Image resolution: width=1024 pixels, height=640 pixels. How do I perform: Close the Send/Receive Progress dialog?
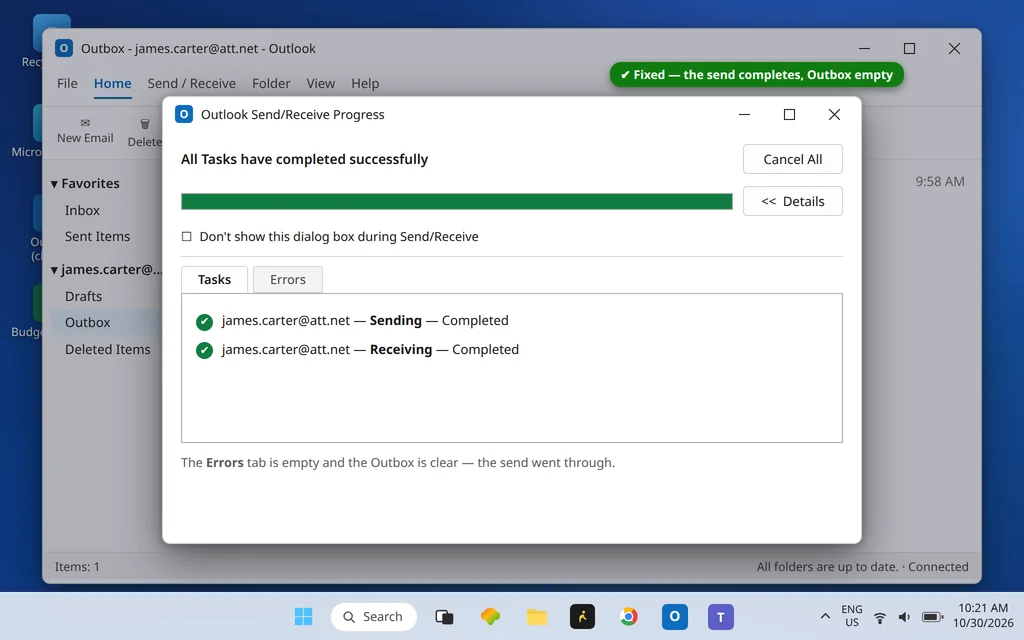pos(834,114)
